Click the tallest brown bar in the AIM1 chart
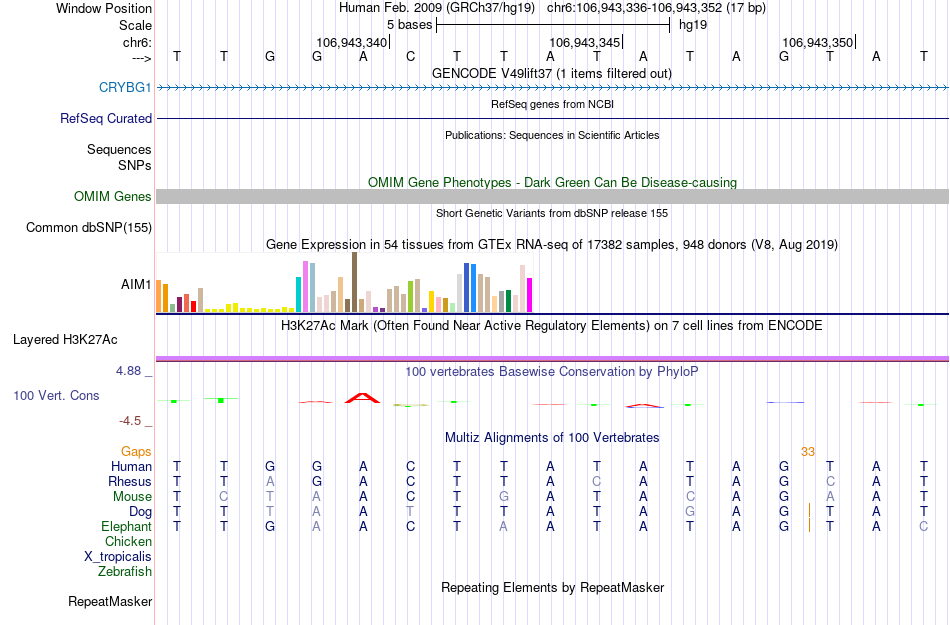This screenshot has width=950, height=625. (354, 282)
